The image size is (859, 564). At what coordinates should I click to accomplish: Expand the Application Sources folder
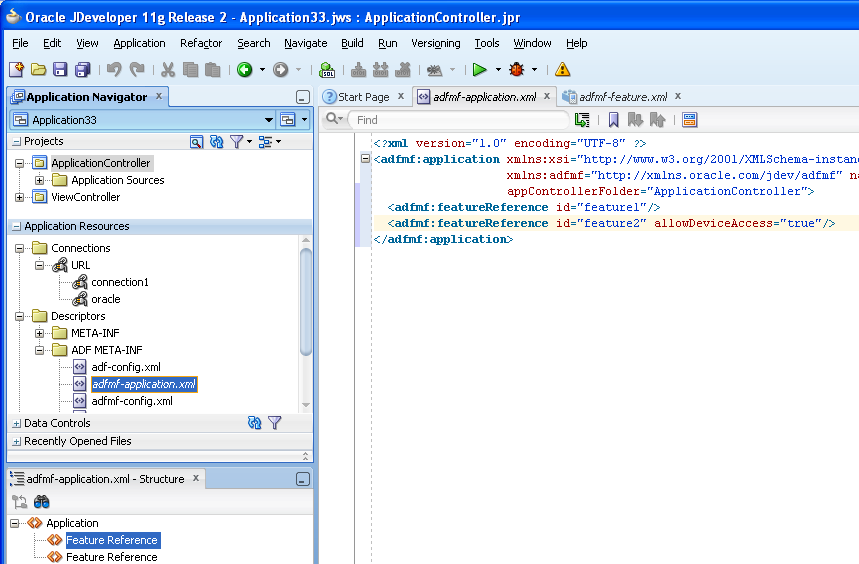coord(39,180)
